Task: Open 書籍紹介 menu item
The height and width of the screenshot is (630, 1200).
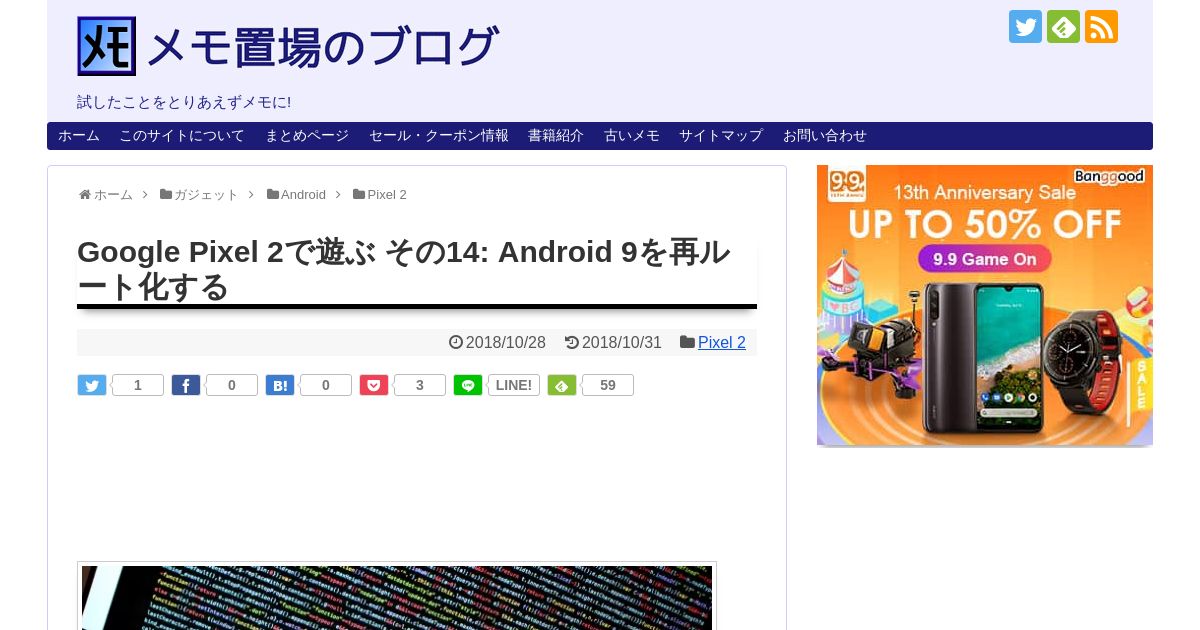Action: (x=556, y=136)
